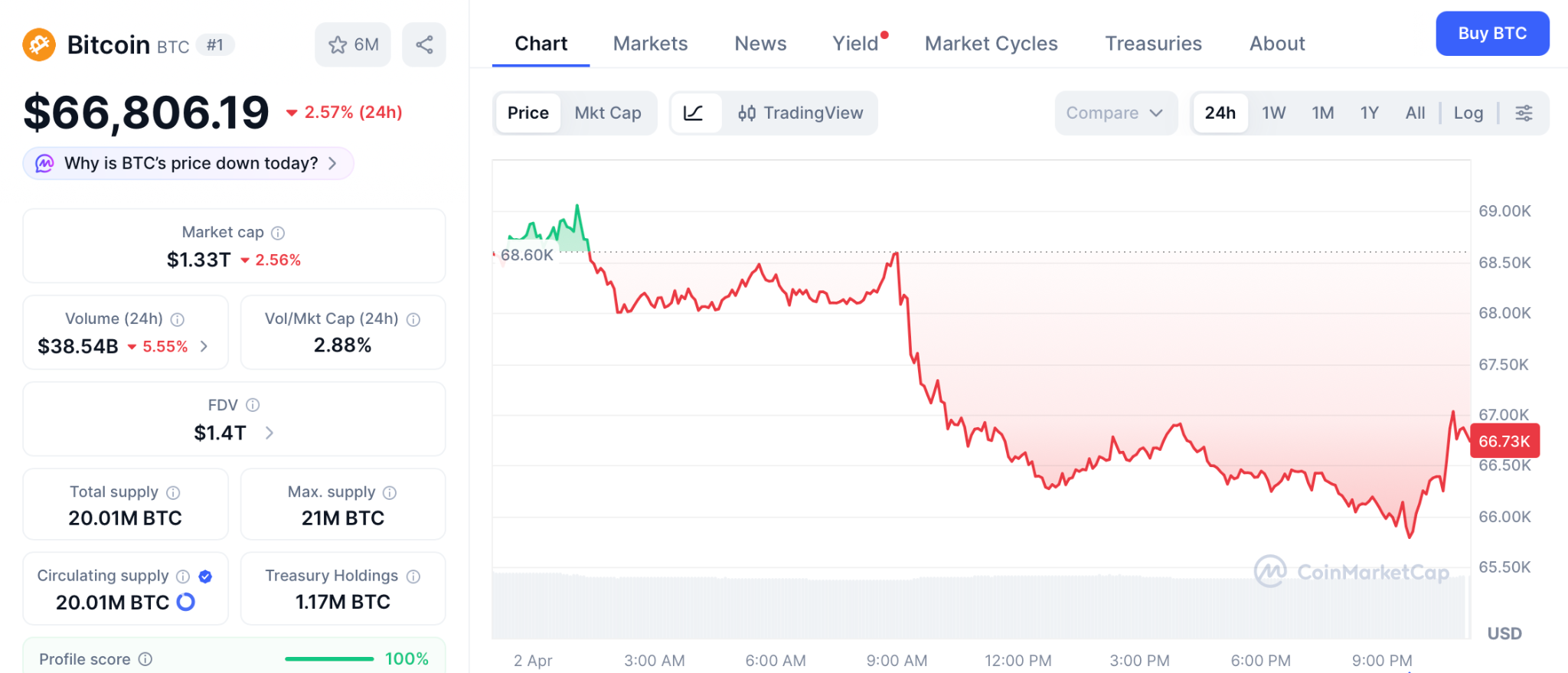Select the 1W time range
Screen dimensions: 1568x673
coord(1273,113)
